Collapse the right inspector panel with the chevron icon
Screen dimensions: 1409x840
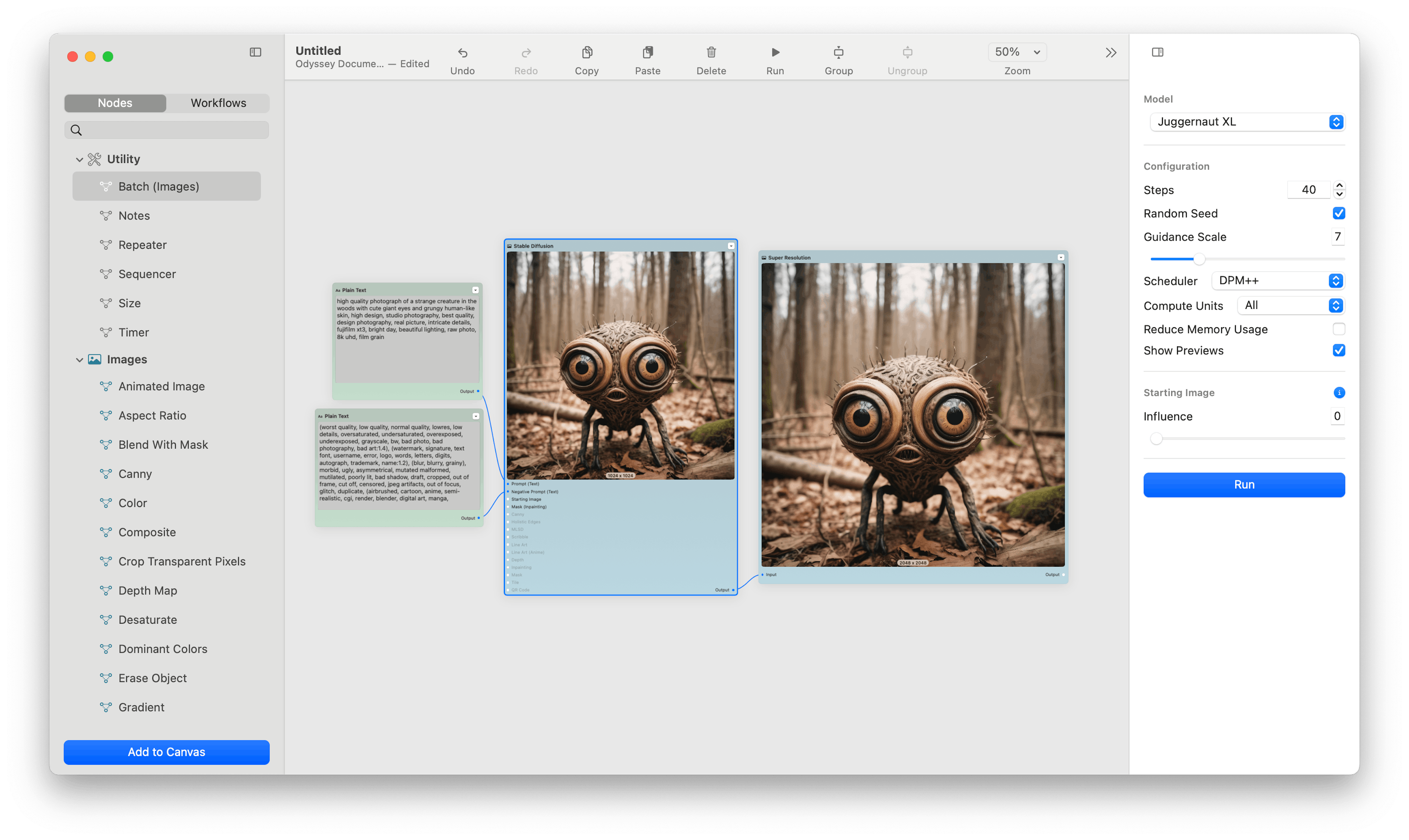click(x=1111, y=52)
